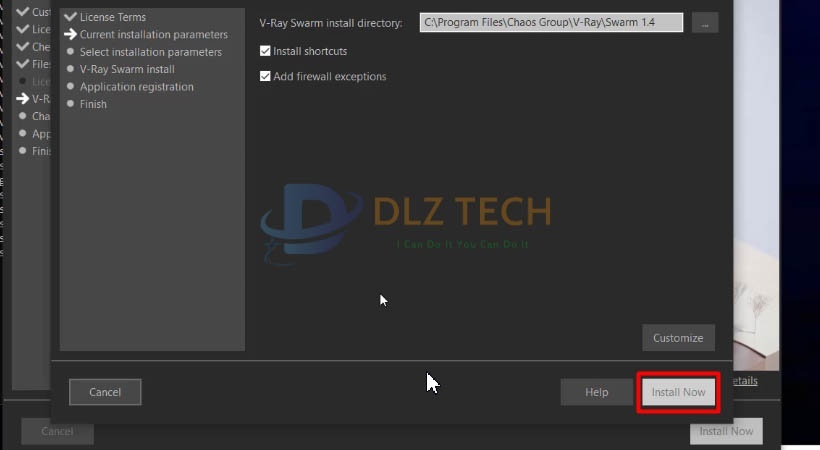Browse for install directory with ellipsis button

[x=705, y=22]
